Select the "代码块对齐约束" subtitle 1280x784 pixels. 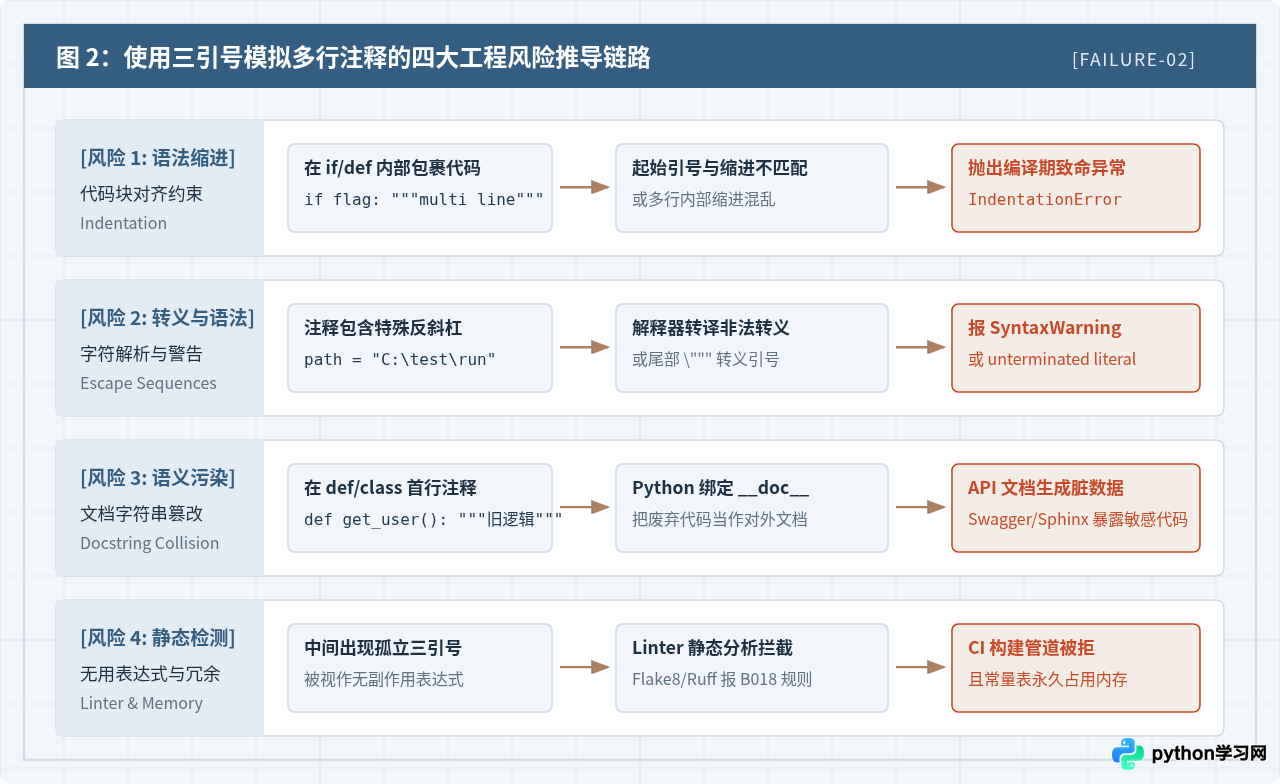141,194
